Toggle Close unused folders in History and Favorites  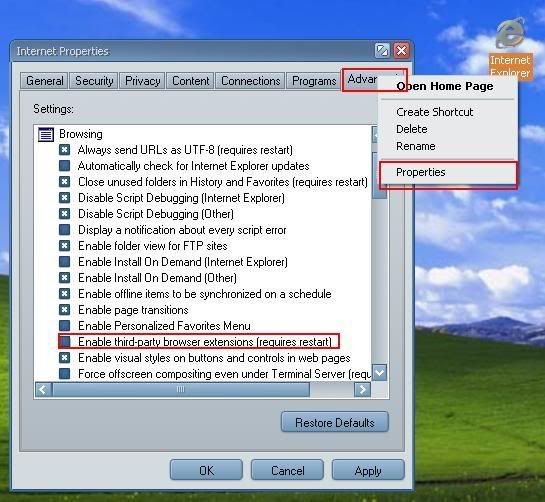(64, 182)
